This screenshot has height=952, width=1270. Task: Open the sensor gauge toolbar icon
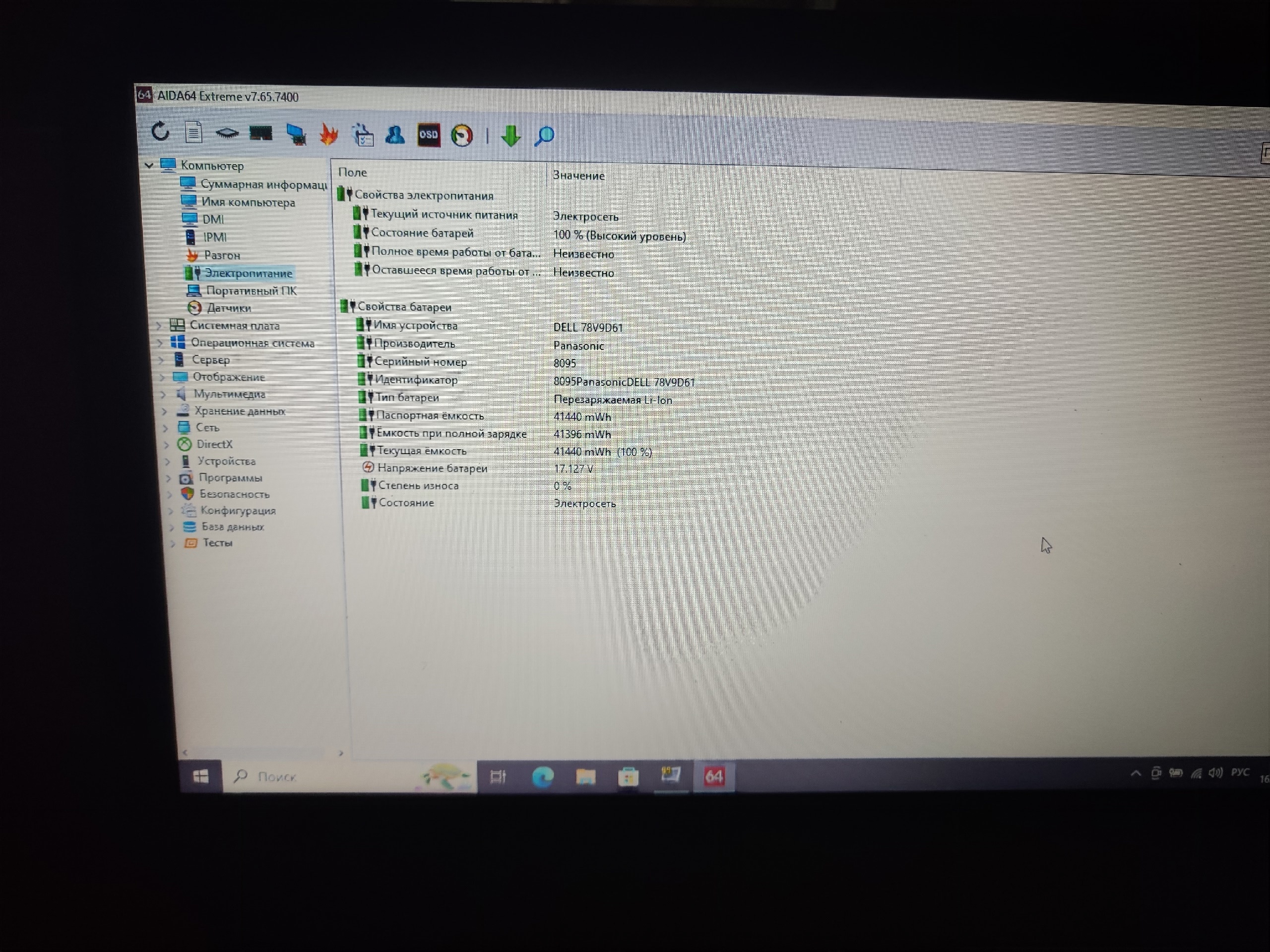click(462, 136)
